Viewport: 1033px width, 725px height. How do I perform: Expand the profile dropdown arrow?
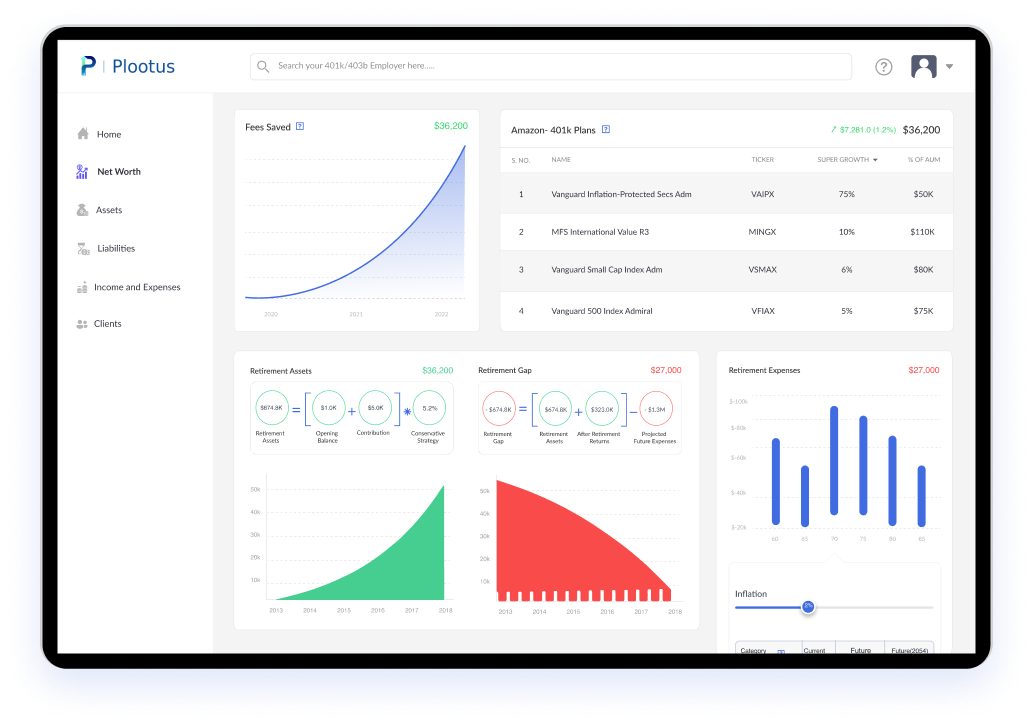[949, 67]
